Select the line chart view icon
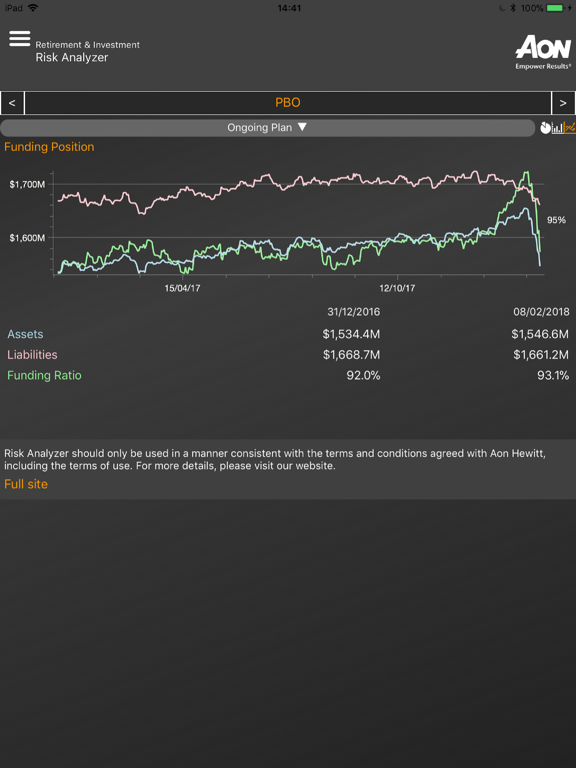Viewport: 576px width, 768px height. [x=570, y=128]
